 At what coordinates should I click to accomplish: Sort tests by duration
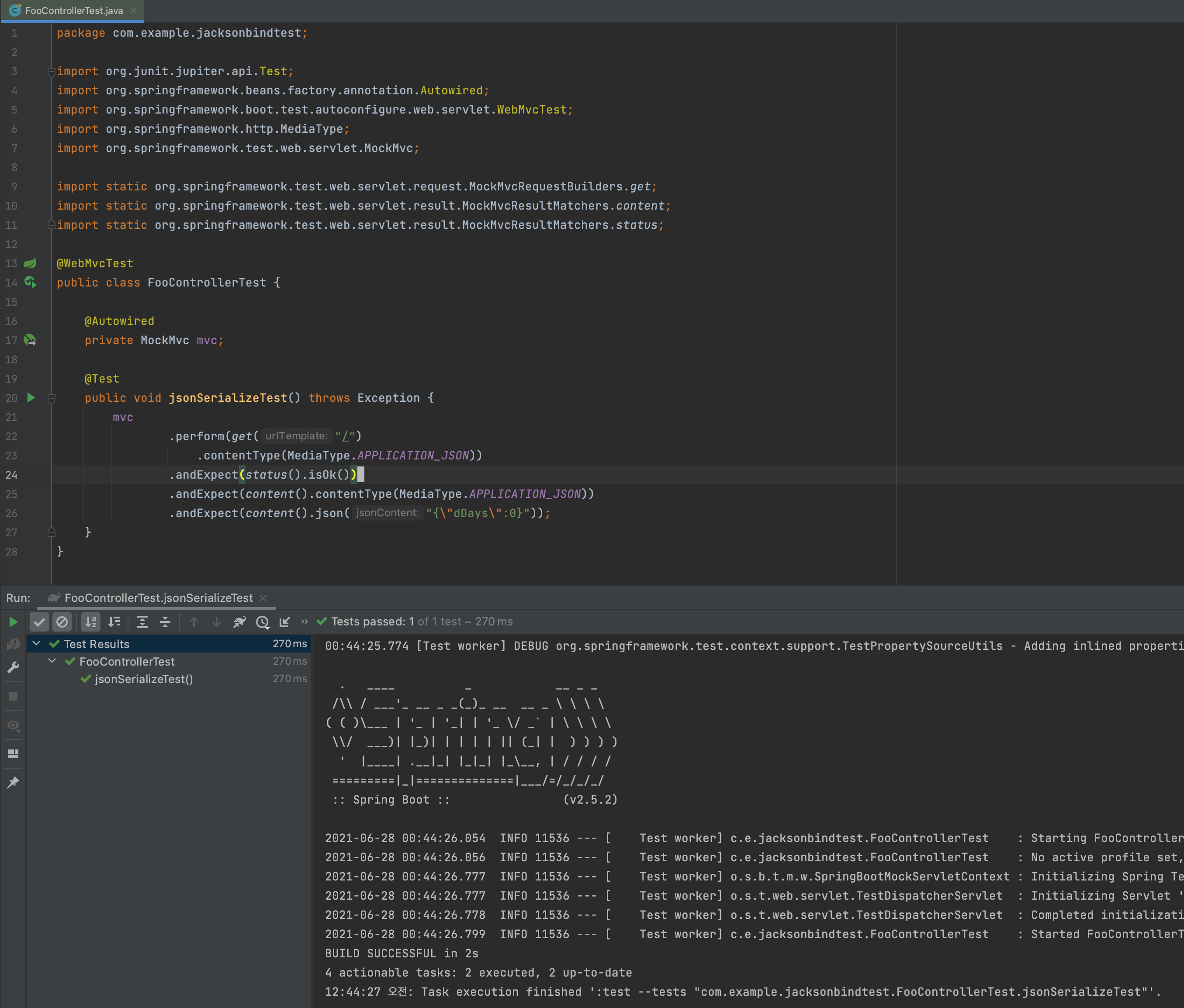point(114,622)
